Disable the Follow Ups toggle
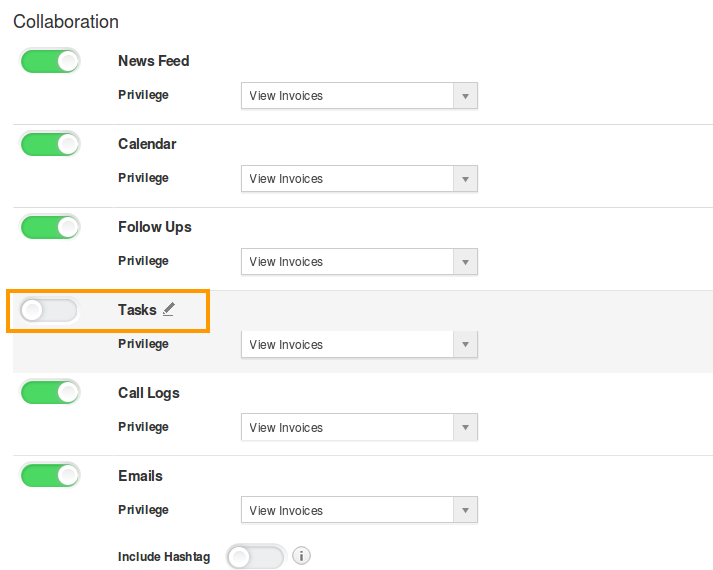The image size is (713, 570). [50, 227]
